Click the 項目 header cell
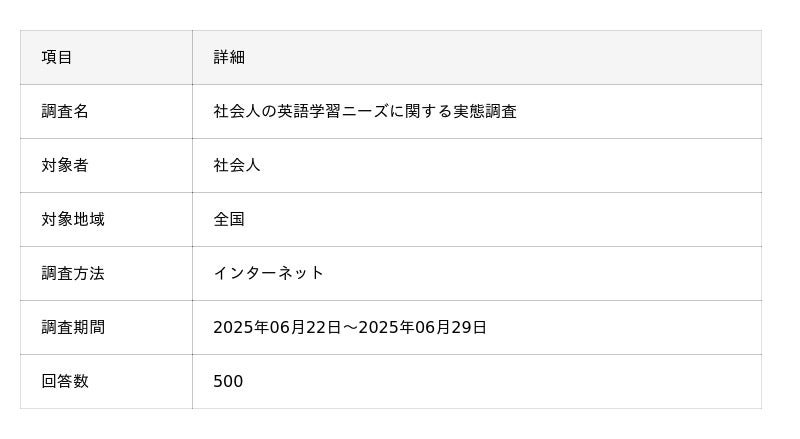Image resolution: width=800 pixels, height=439 pixels. [x=106, y=57]
